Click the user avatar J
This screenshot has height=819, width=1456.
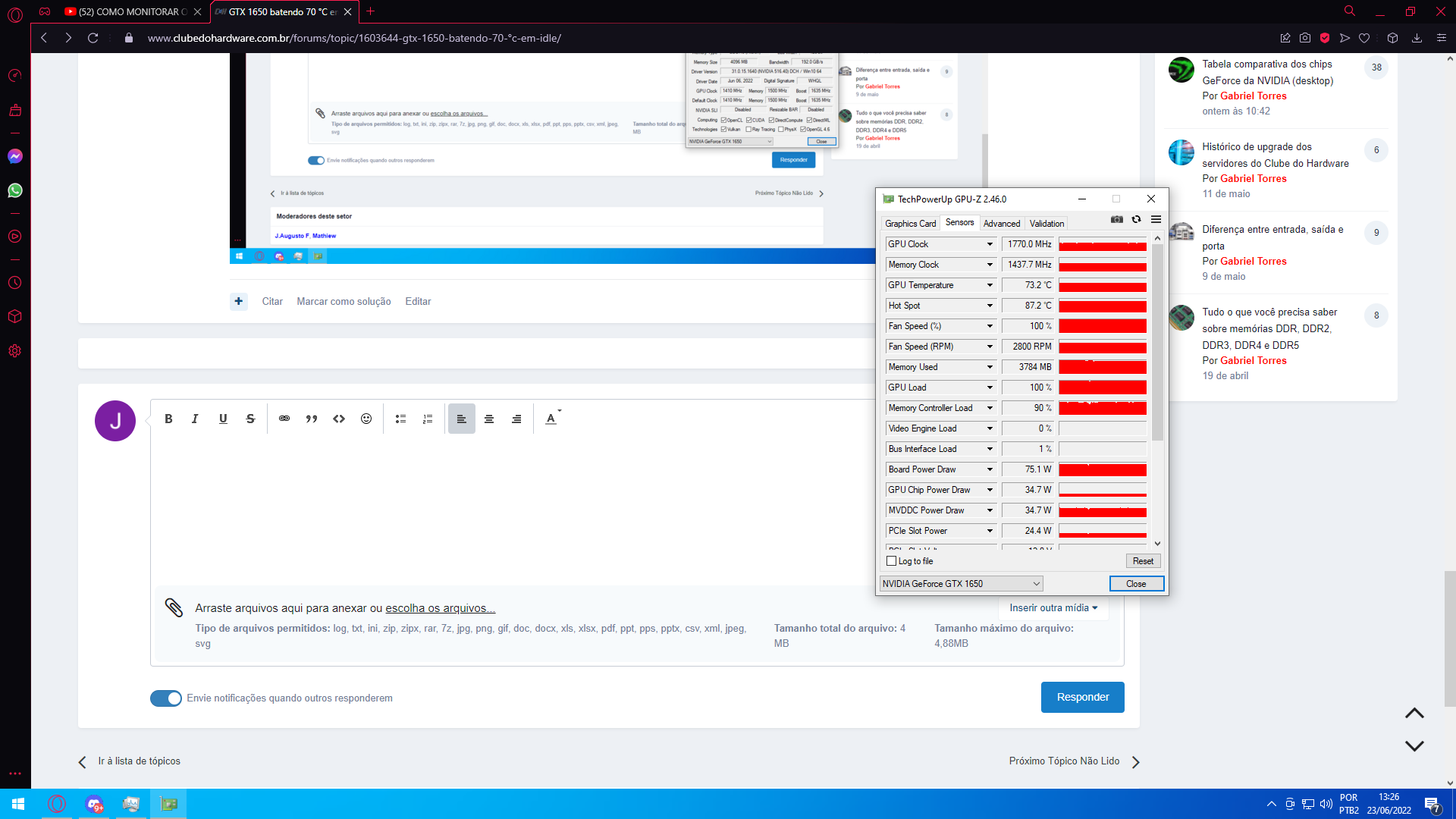coord(115,421)
